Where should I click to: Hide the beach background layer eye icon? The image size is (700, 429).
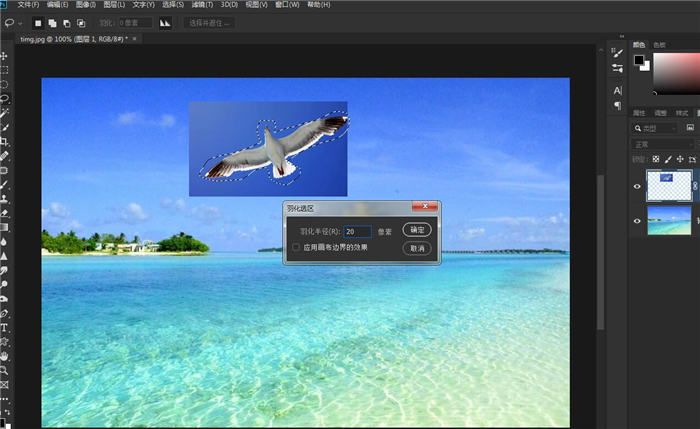pyautogui.click(x=638, y=220)
